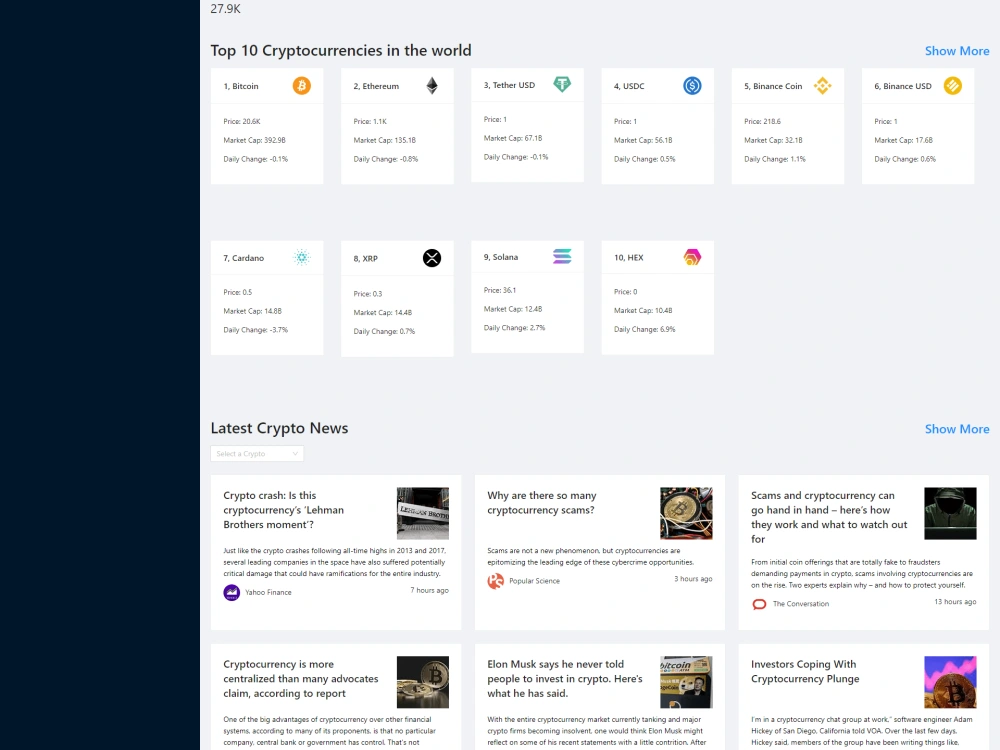The width and height of the screenshot is (1000, 750).
Task: Click the Bitcoin ATM thumbnail image
Action: (686, 682)
